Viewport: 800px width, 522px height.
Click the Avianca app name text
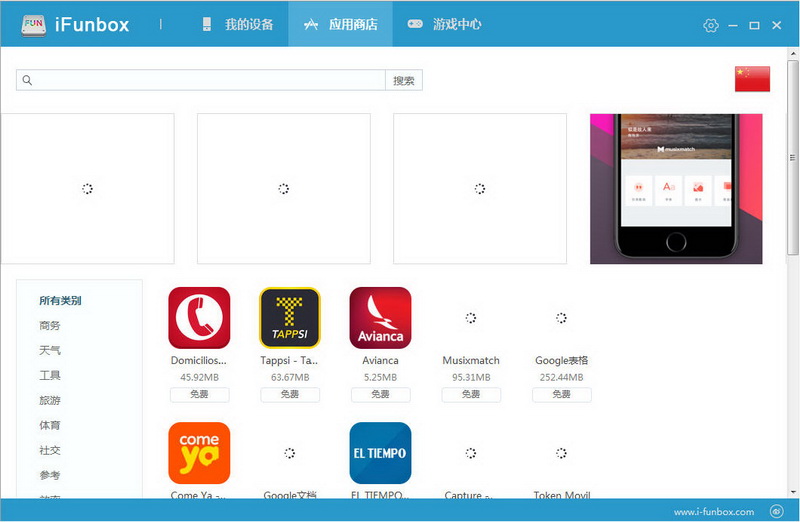[380, 361]
